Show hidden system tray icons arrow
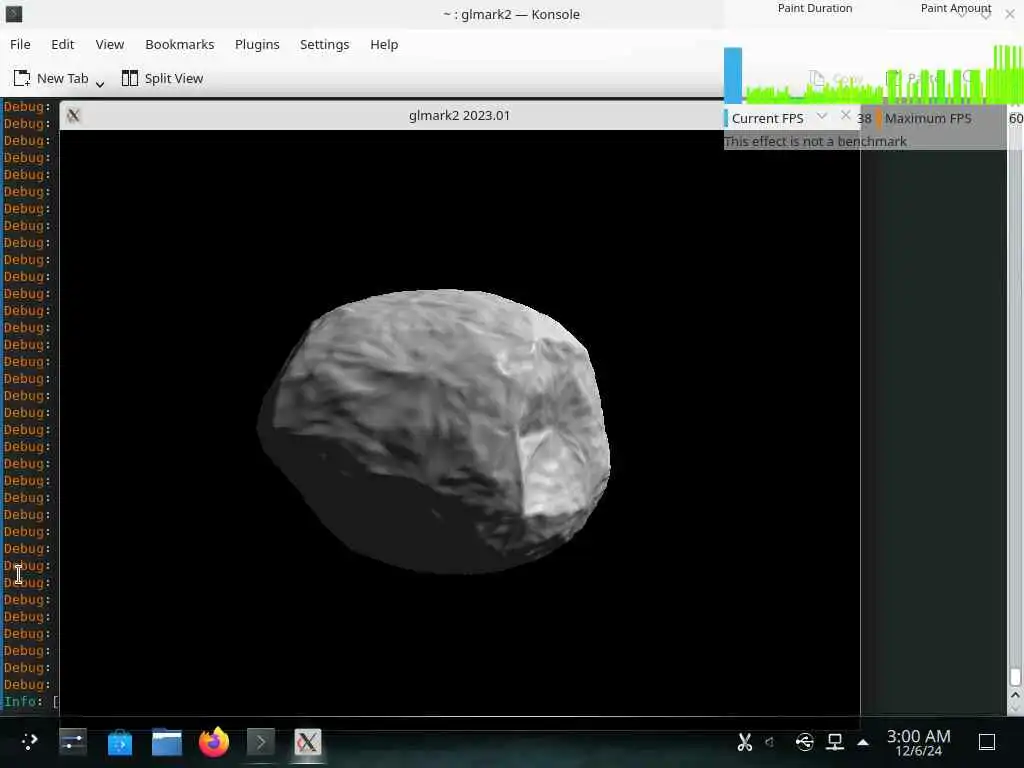 pyautogui.click(x=863, y=742)
